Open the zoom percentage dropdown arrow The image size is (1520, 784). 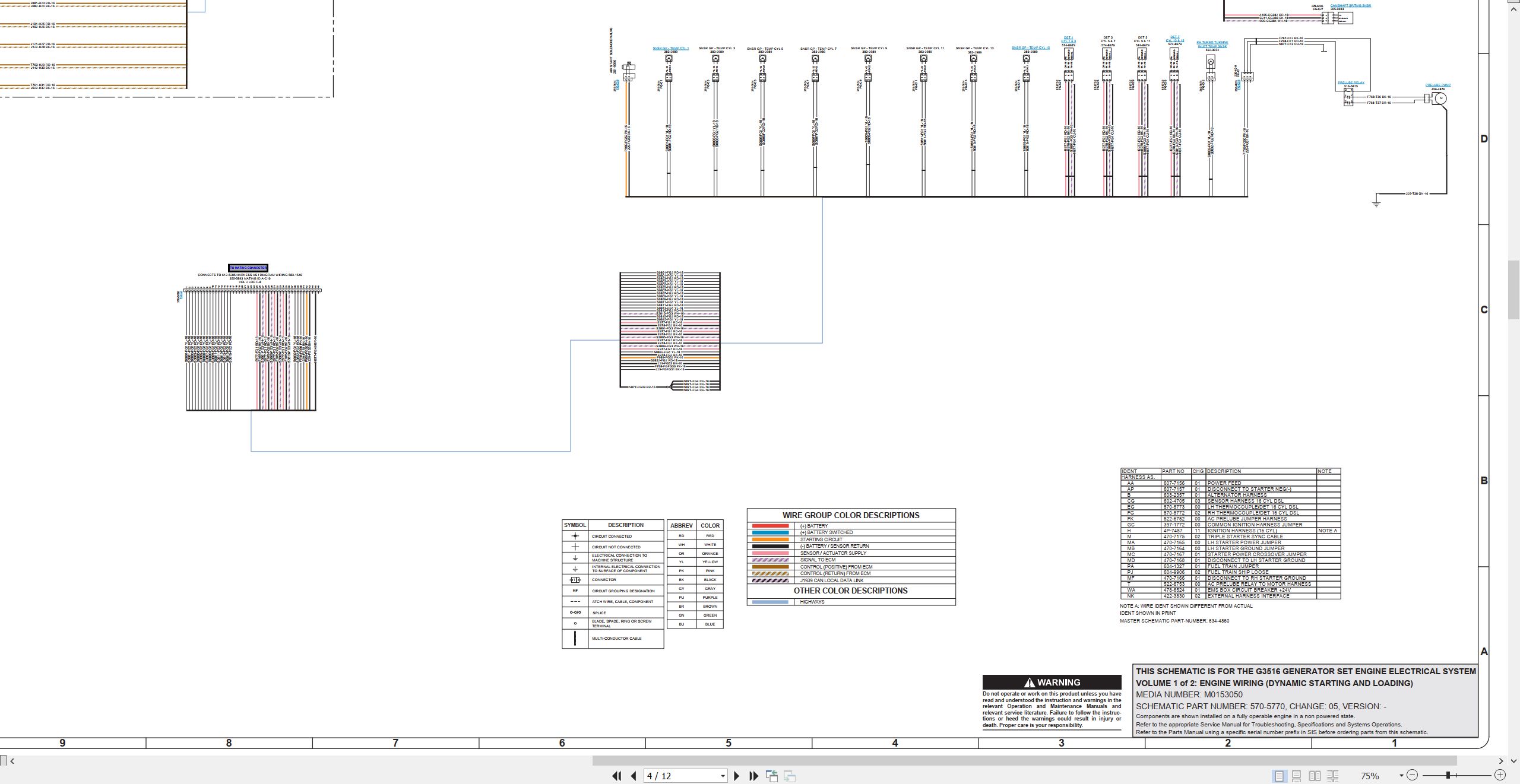[x=1401, y=776]
